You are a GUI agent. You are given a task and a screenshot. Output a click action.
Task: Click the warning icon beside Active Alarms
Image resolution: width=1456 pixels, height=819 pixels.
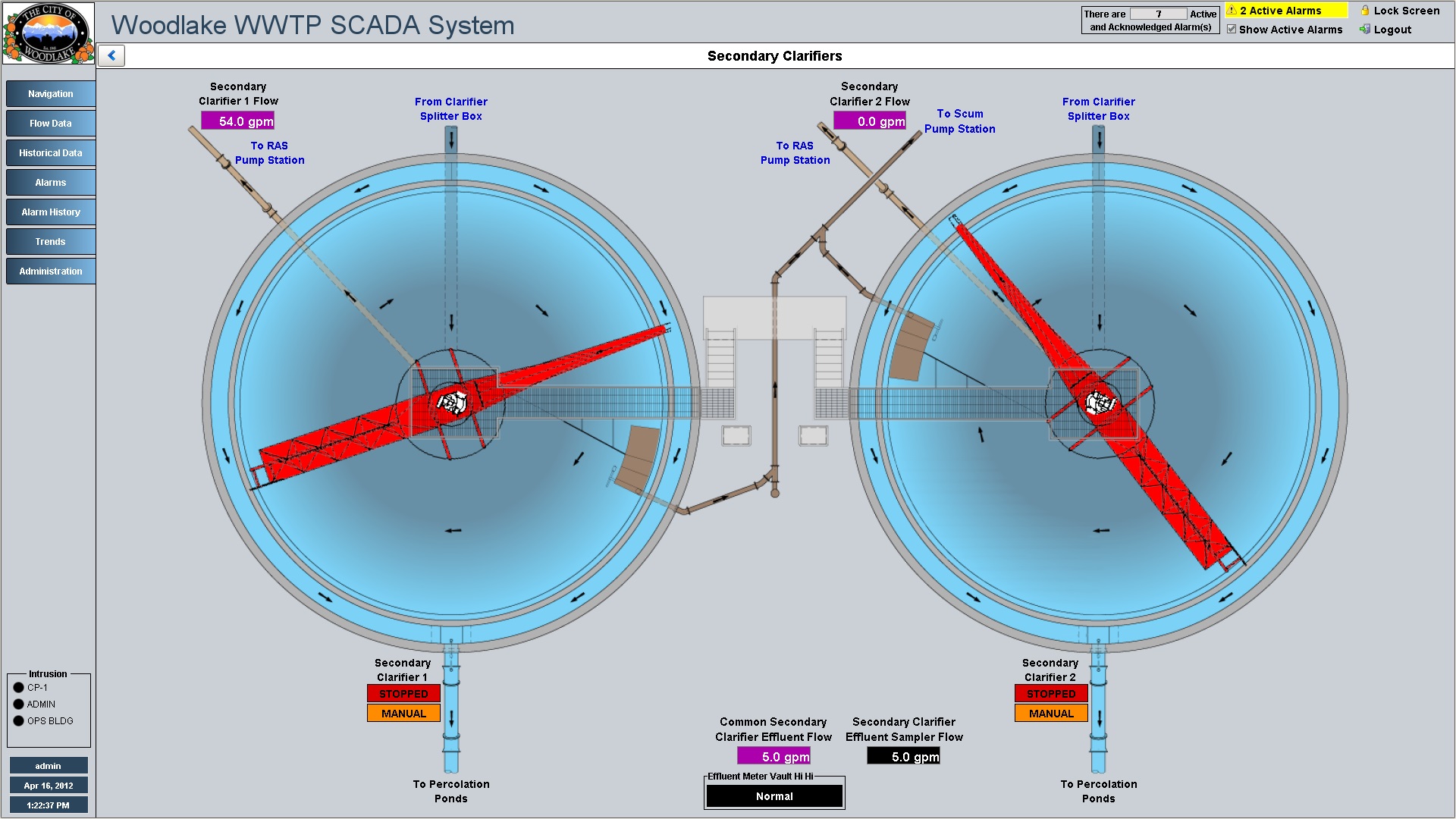click(x=1232, y=11)
